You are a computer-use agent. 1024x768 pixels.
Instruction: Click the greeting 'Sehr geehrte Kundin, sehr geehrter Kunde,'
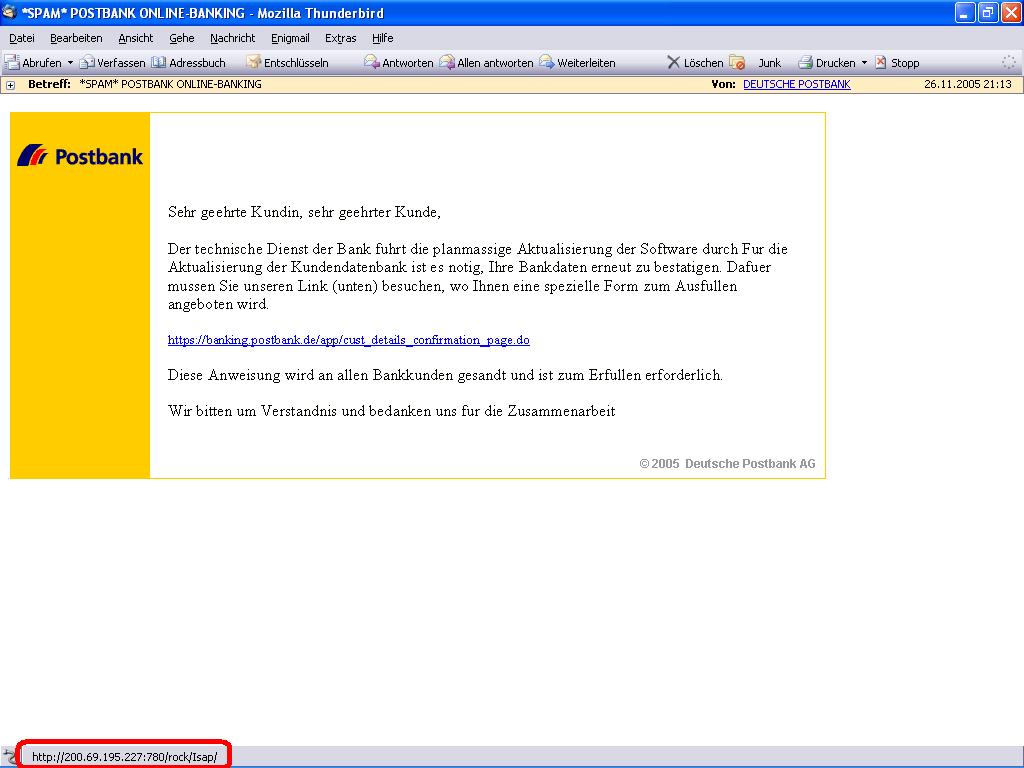point(304,212)
